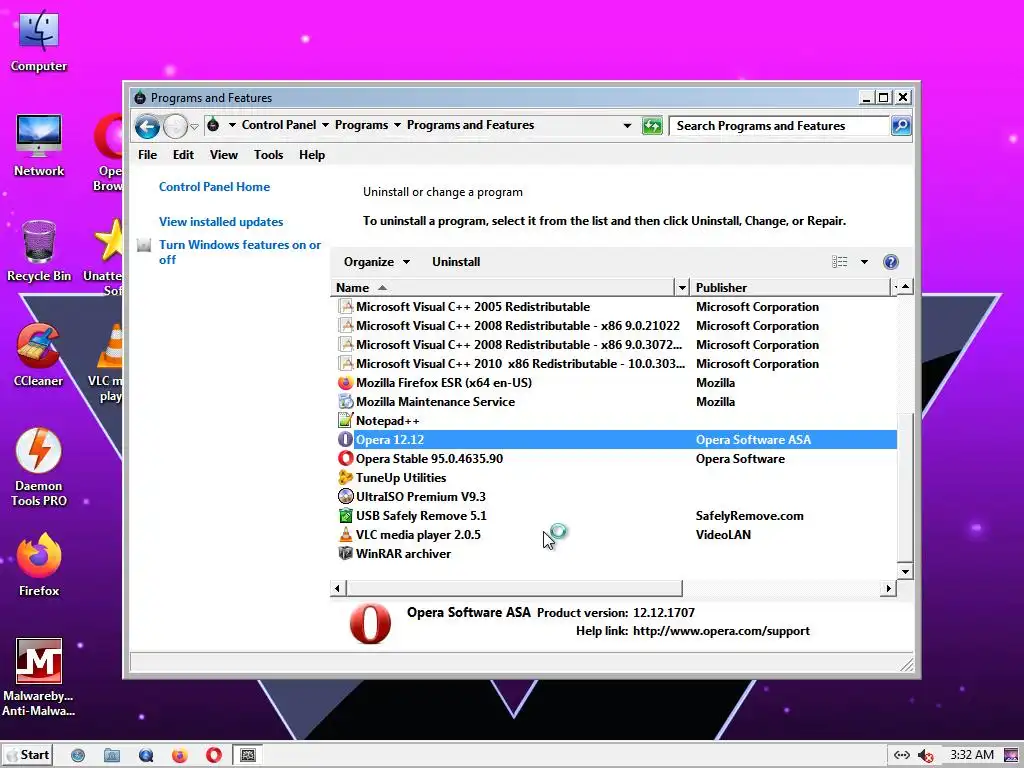1024x768 pixels.
Task: Click the Uninstall toolbar button
Action: pyautogui.click(x=456, y=262)
